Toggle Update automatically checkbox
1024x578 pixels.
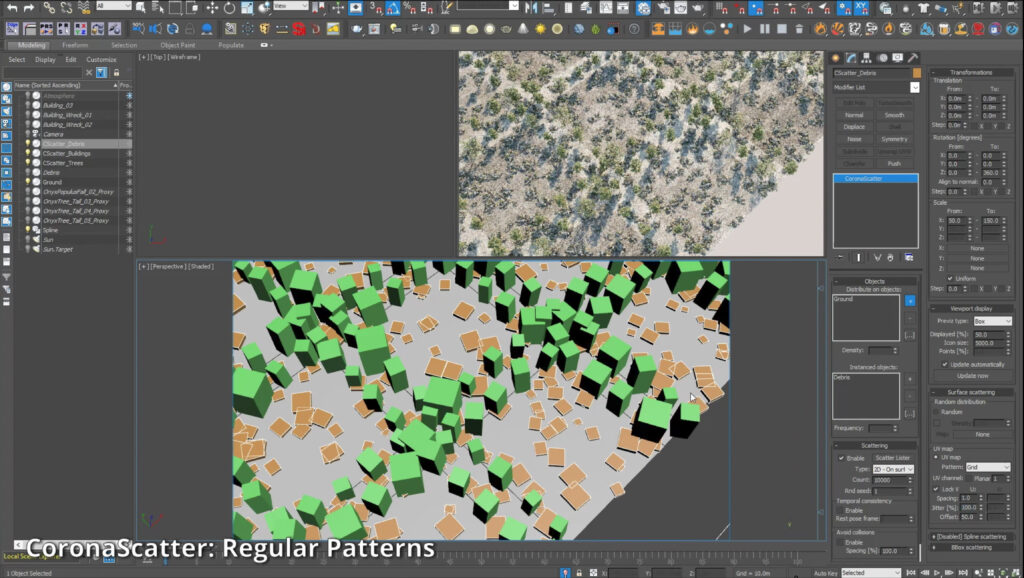(944, 364)
